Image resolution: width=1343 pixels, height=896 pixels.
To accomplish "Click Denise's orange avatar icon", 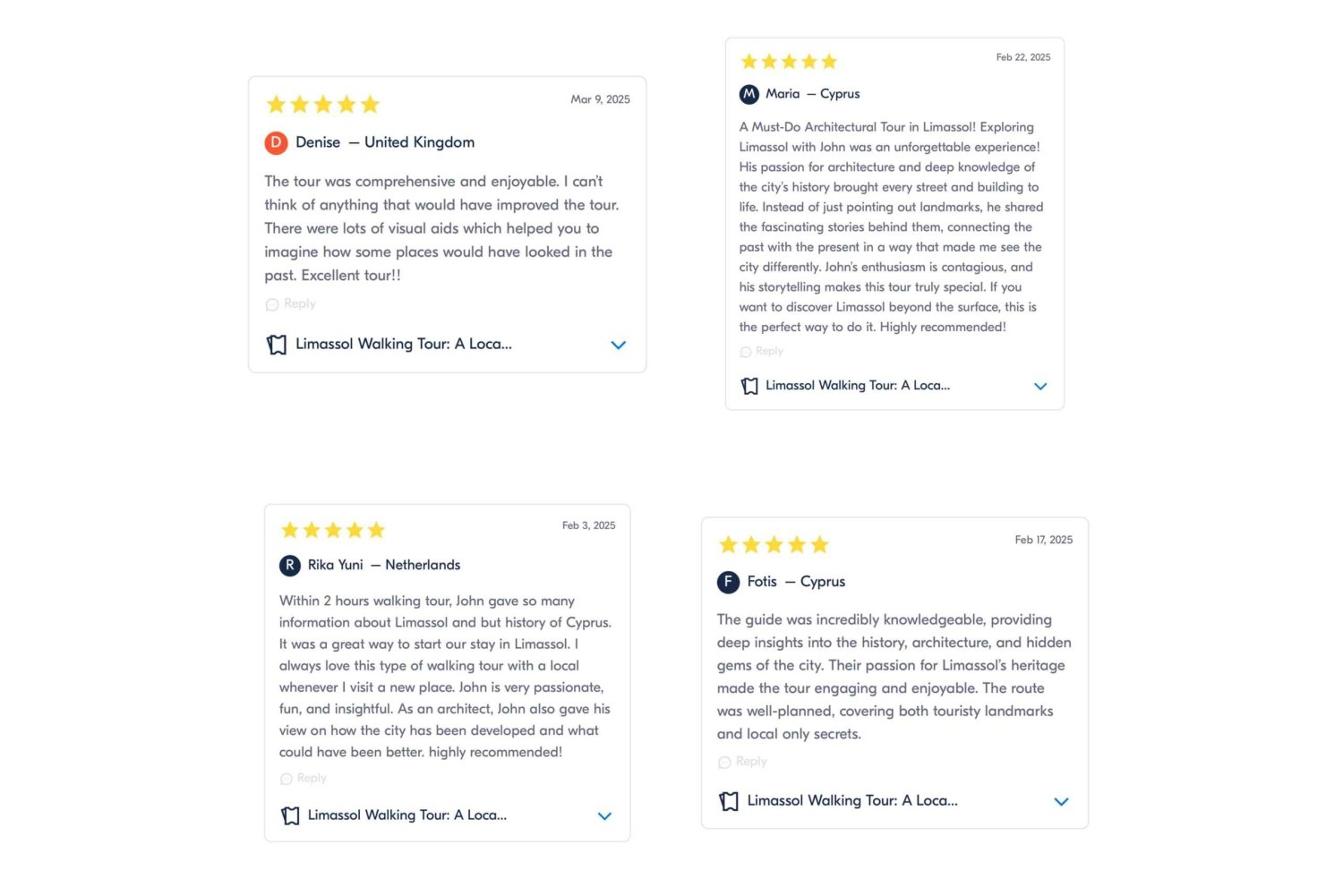I will click(276, 142).
